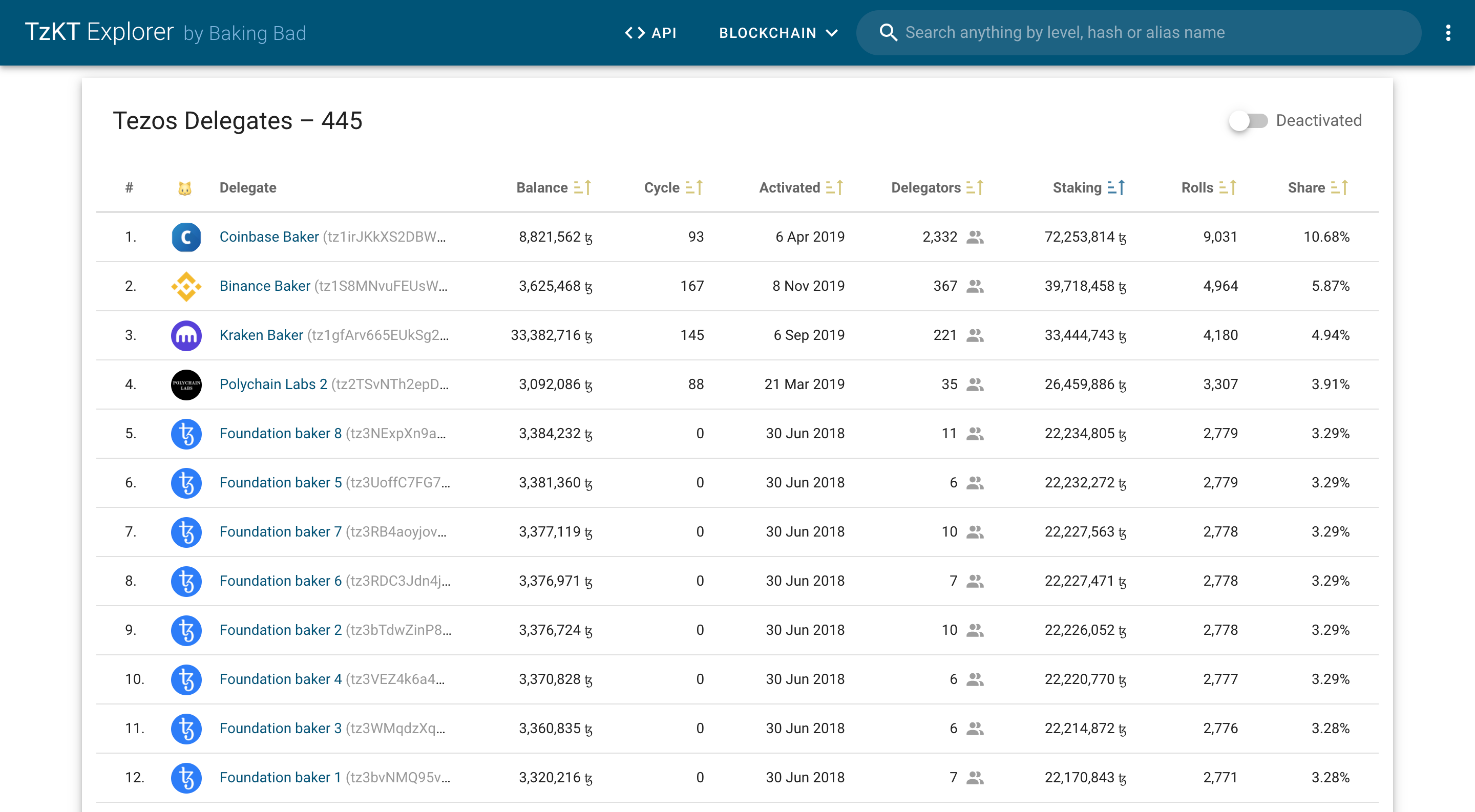Click the cat icon in table header
The width and height of the screenshot is (1475, 812).
185,188
